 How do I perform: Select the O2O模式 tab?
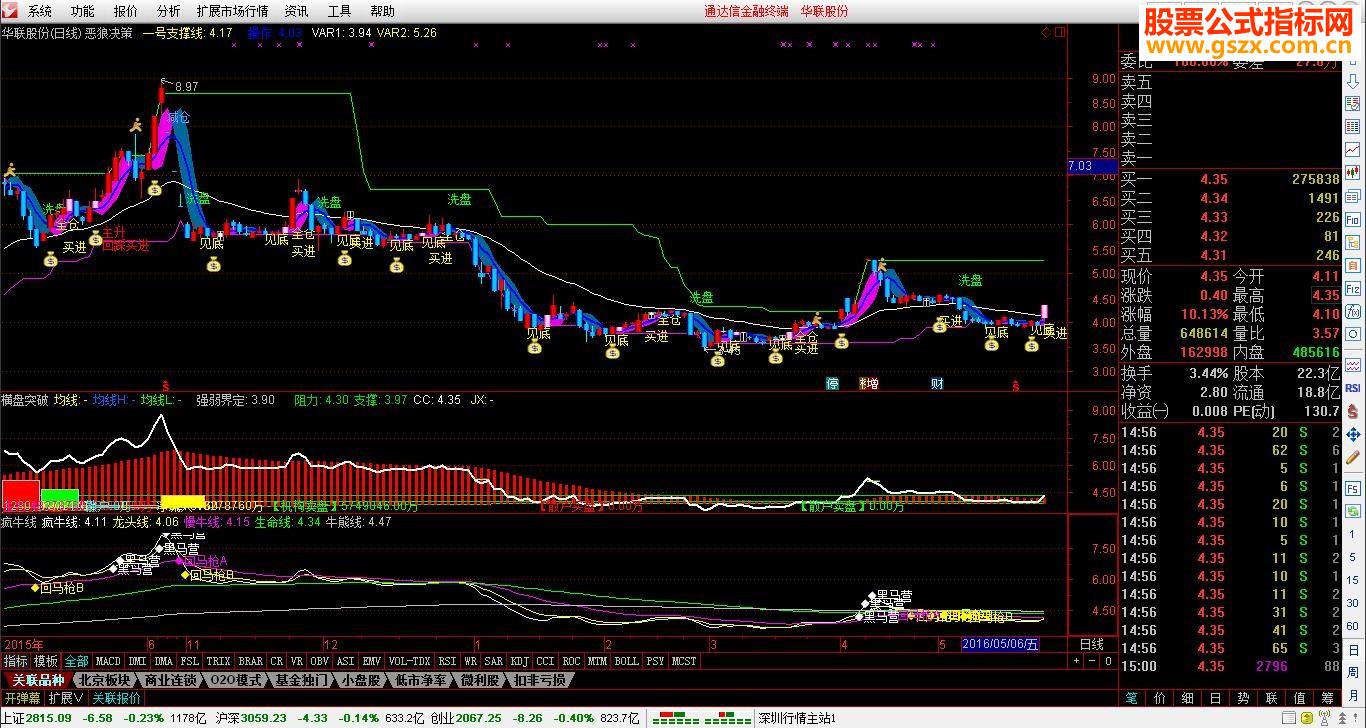tap(238, 680)
